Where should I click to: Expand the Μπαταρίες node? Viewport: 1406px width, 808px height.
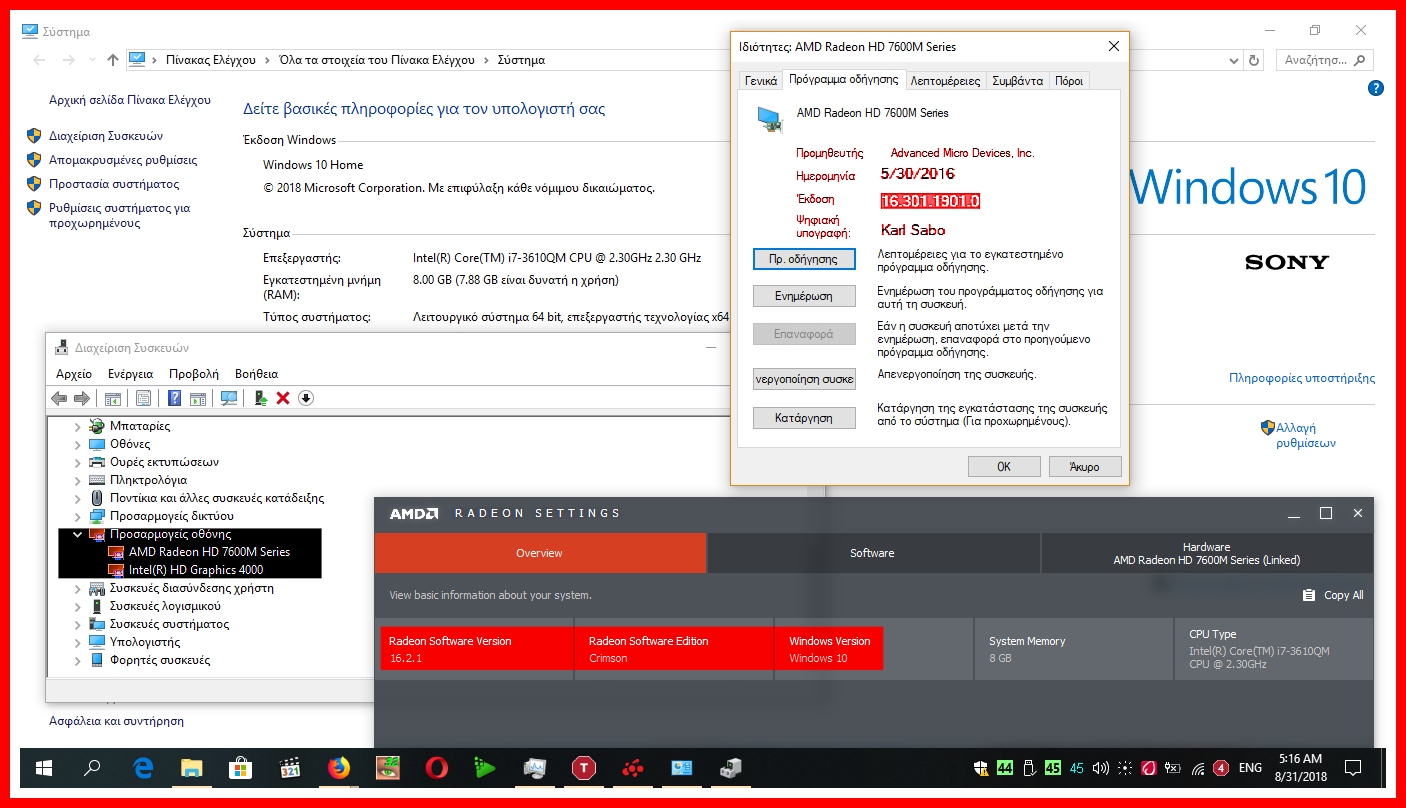pyautogui.click(x=78, y=426)
